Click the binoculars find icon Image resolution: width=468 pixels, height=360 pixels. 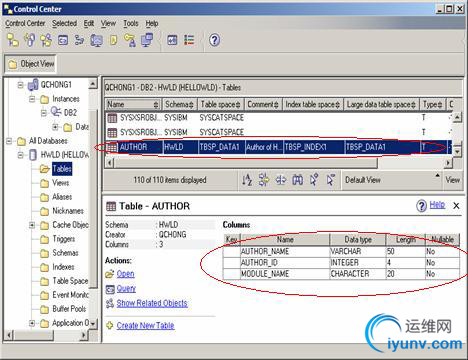[297, 180]
